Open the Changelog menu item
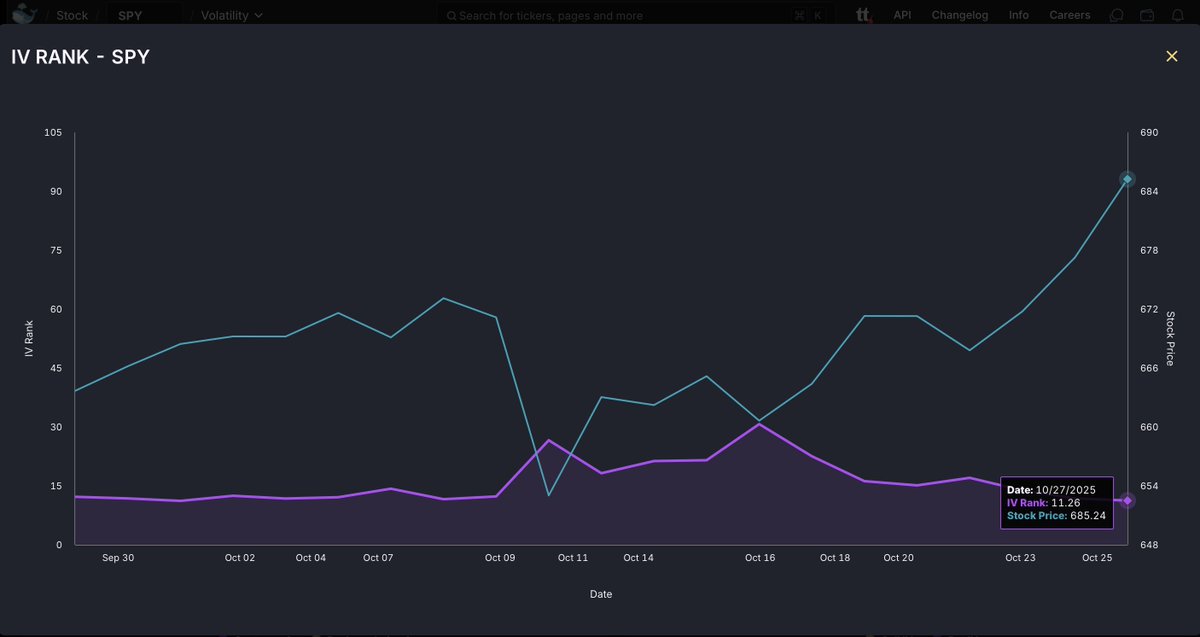The width and height of the screenshot is (1200, 637). tap(960, 15)
